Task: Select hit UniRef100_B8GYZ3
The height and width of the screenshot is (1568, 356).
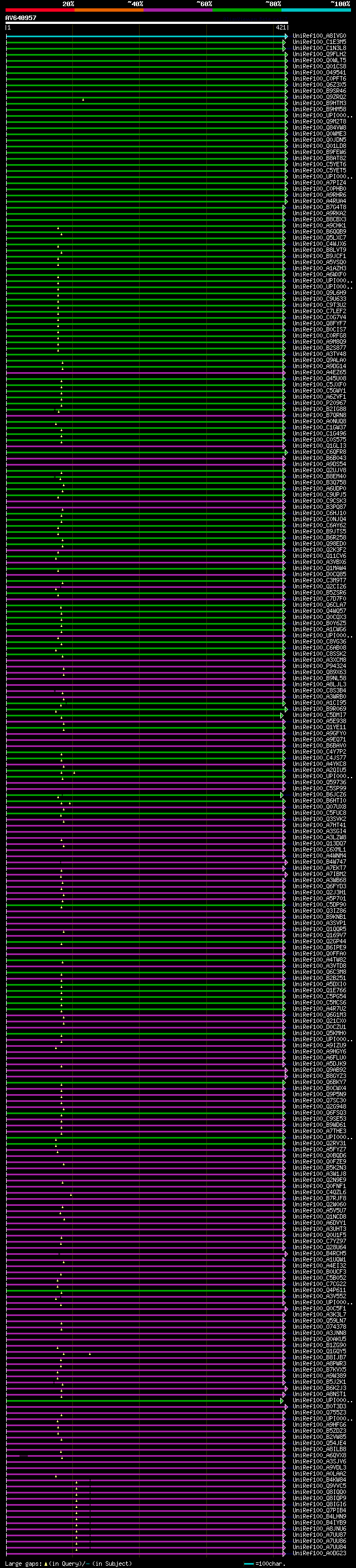Action: coord(319,1076)
